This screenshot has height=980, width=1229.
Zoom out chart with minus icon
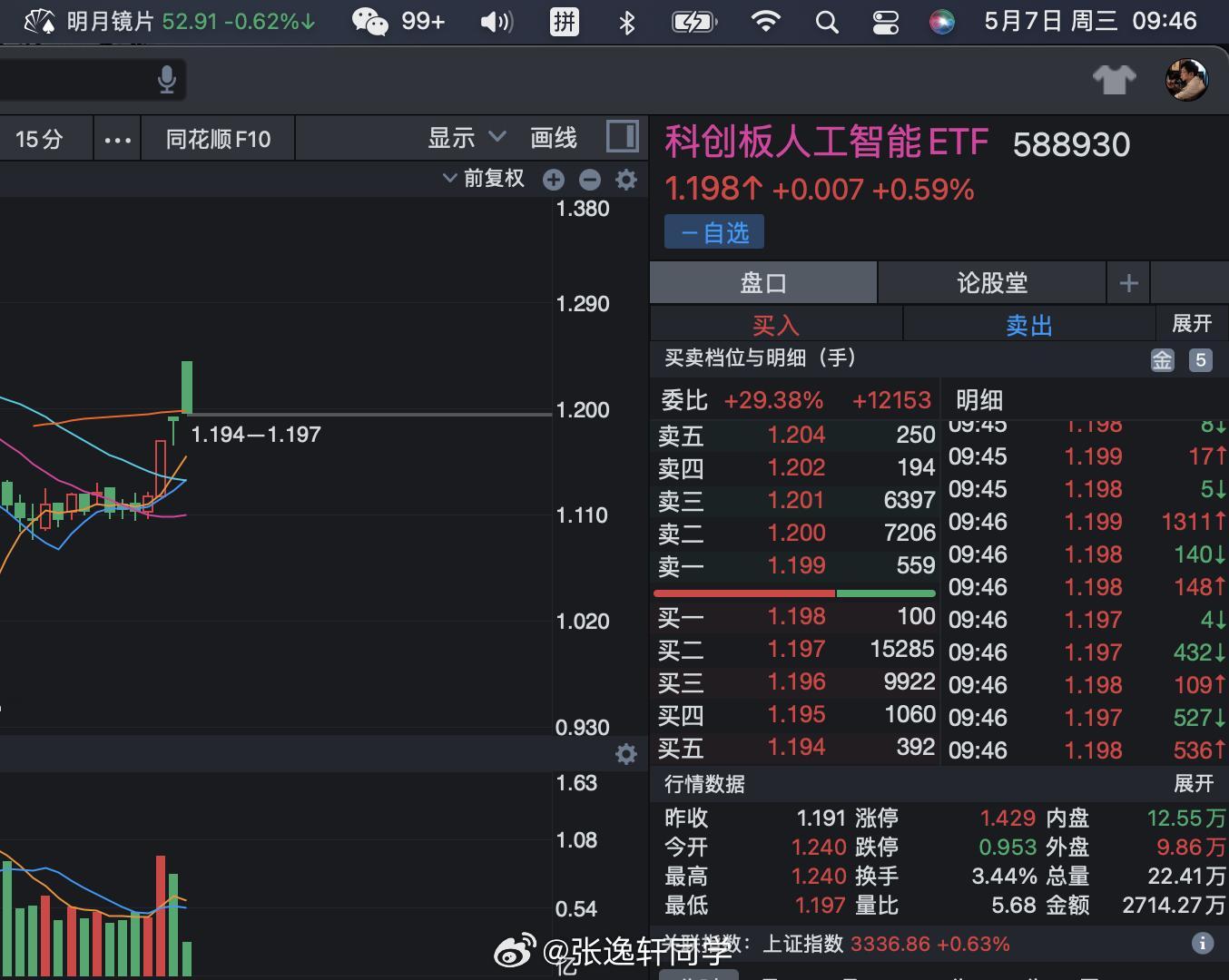click(x=590, y=180)
